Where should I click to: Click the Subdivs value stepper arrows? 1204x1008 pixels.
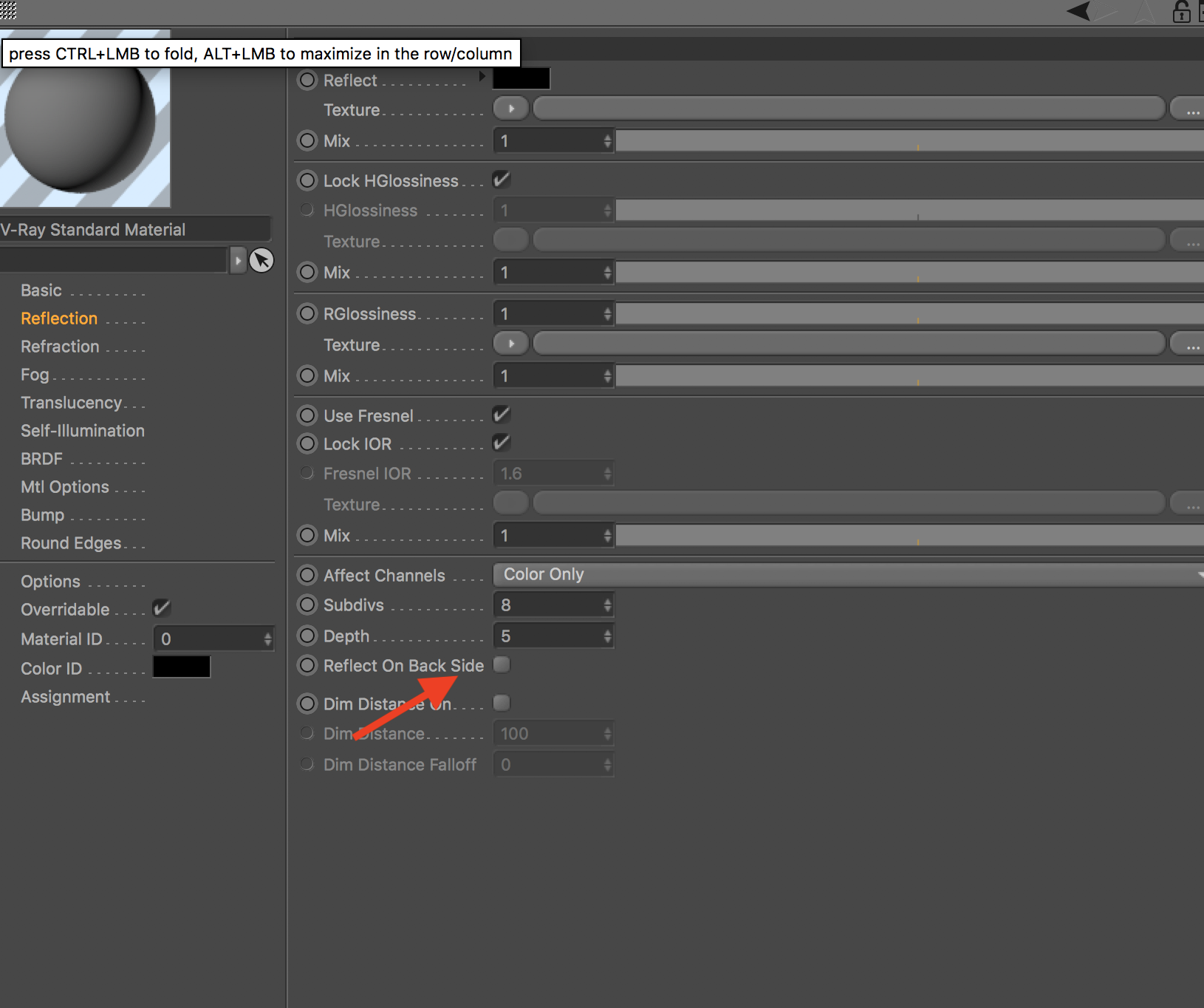(x=607, y=605)
